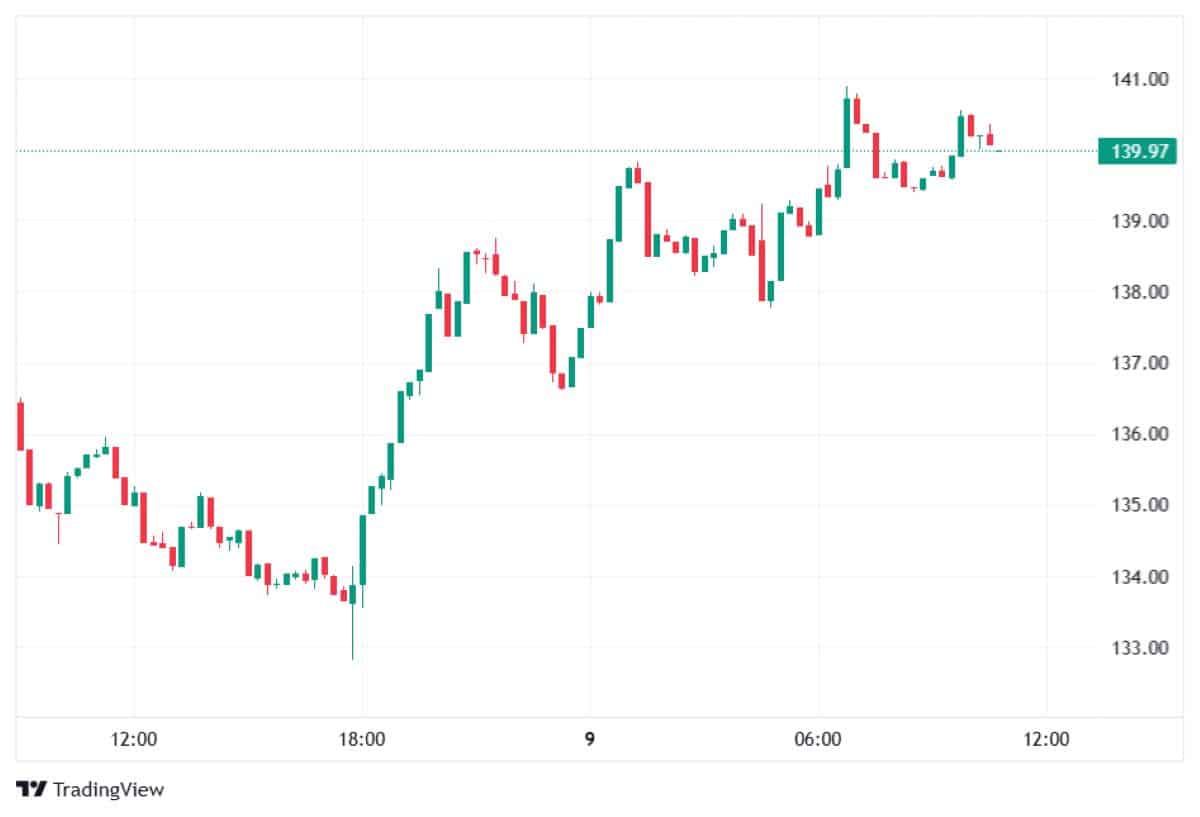Click the first red candle at chart start
Image resolution: width=1200 pixels, height=817 pixels.
click(x=20, y=425)
